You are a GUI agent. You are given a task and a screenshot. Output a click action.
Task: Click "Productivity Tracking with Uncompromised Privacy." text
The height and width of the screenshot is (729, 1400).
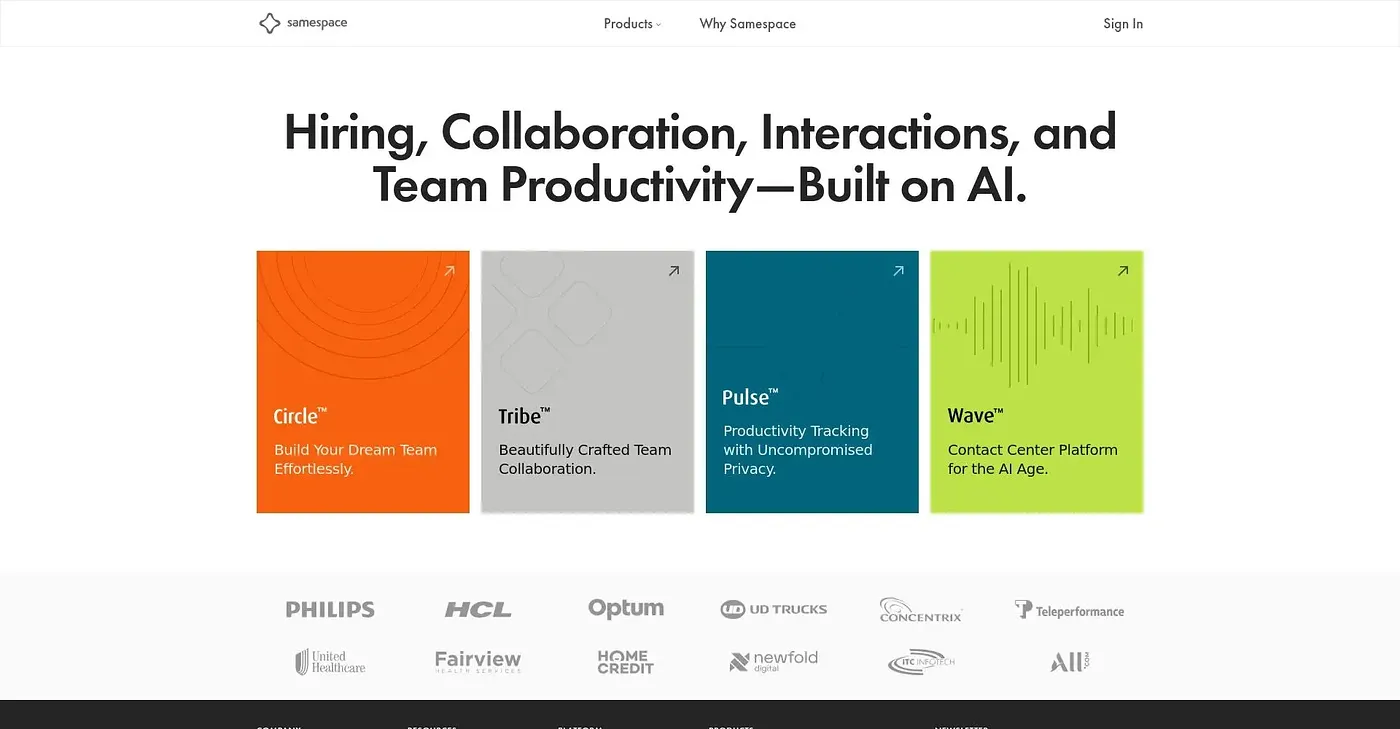798,450
